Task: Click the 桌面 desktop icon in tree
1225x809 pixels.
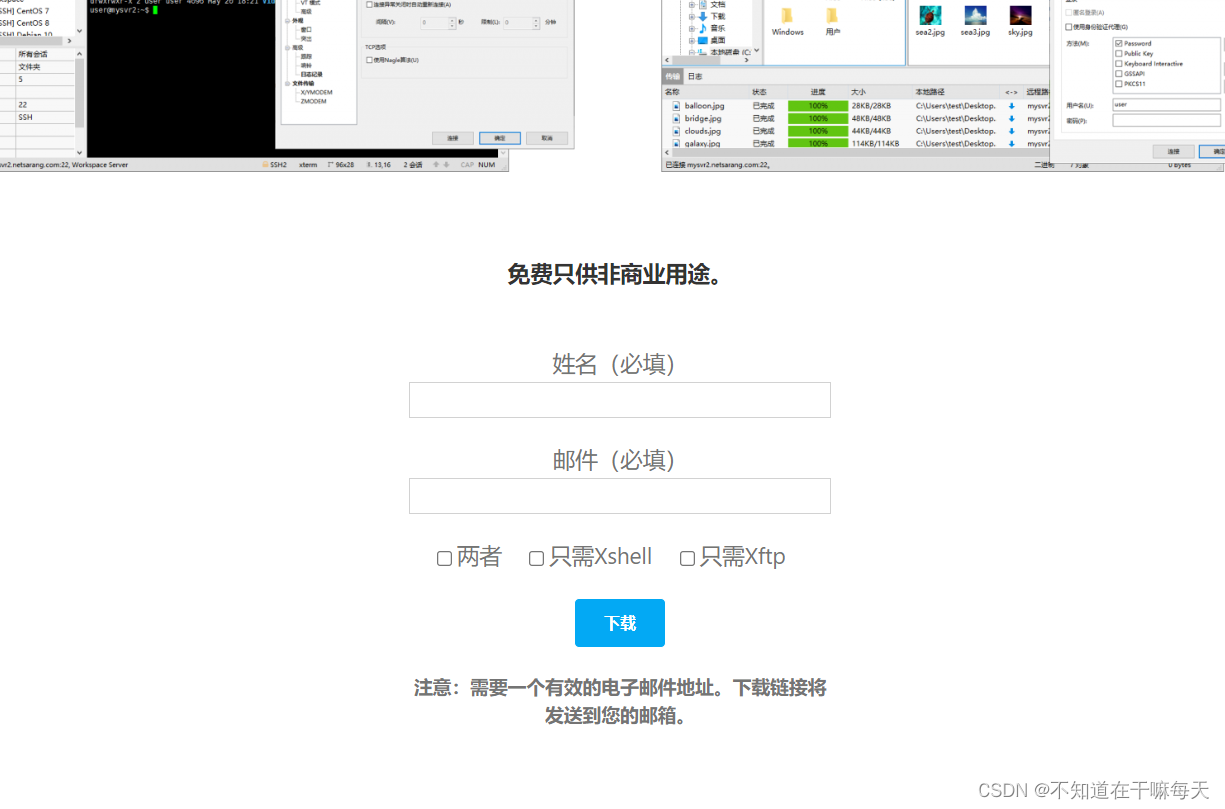Action: point(703,40)
